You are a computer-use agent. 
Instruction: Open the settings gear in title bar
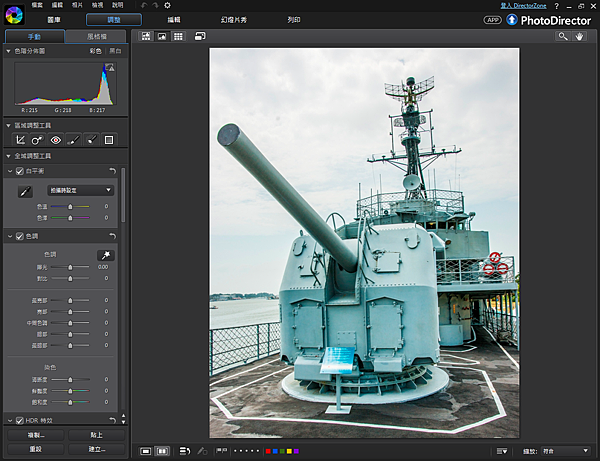pos(168,6)
